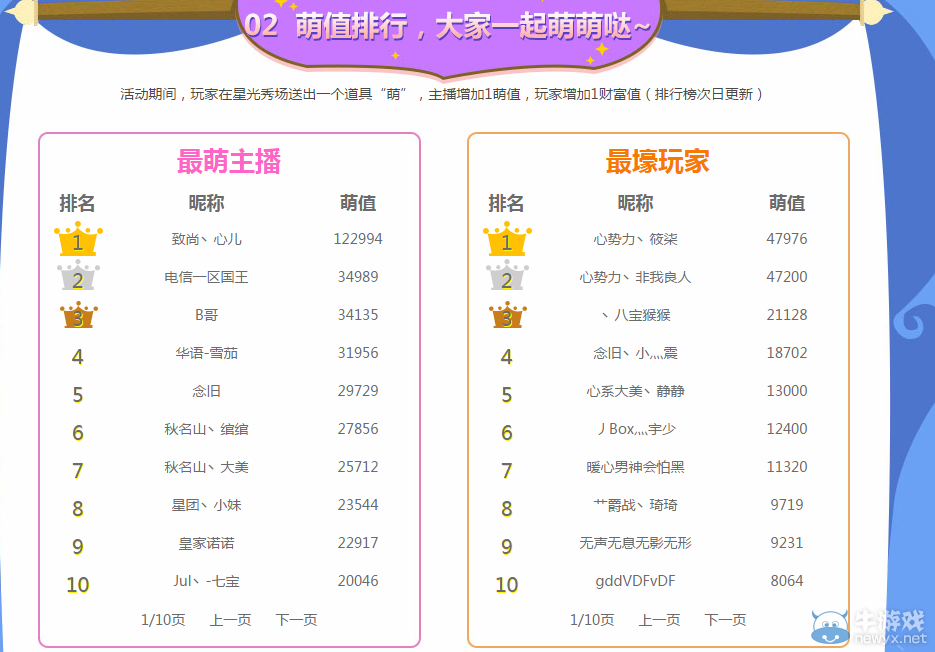
Task: Click the gold crown rank 1 icon in 最萌主播
Action: coord(78,239)
